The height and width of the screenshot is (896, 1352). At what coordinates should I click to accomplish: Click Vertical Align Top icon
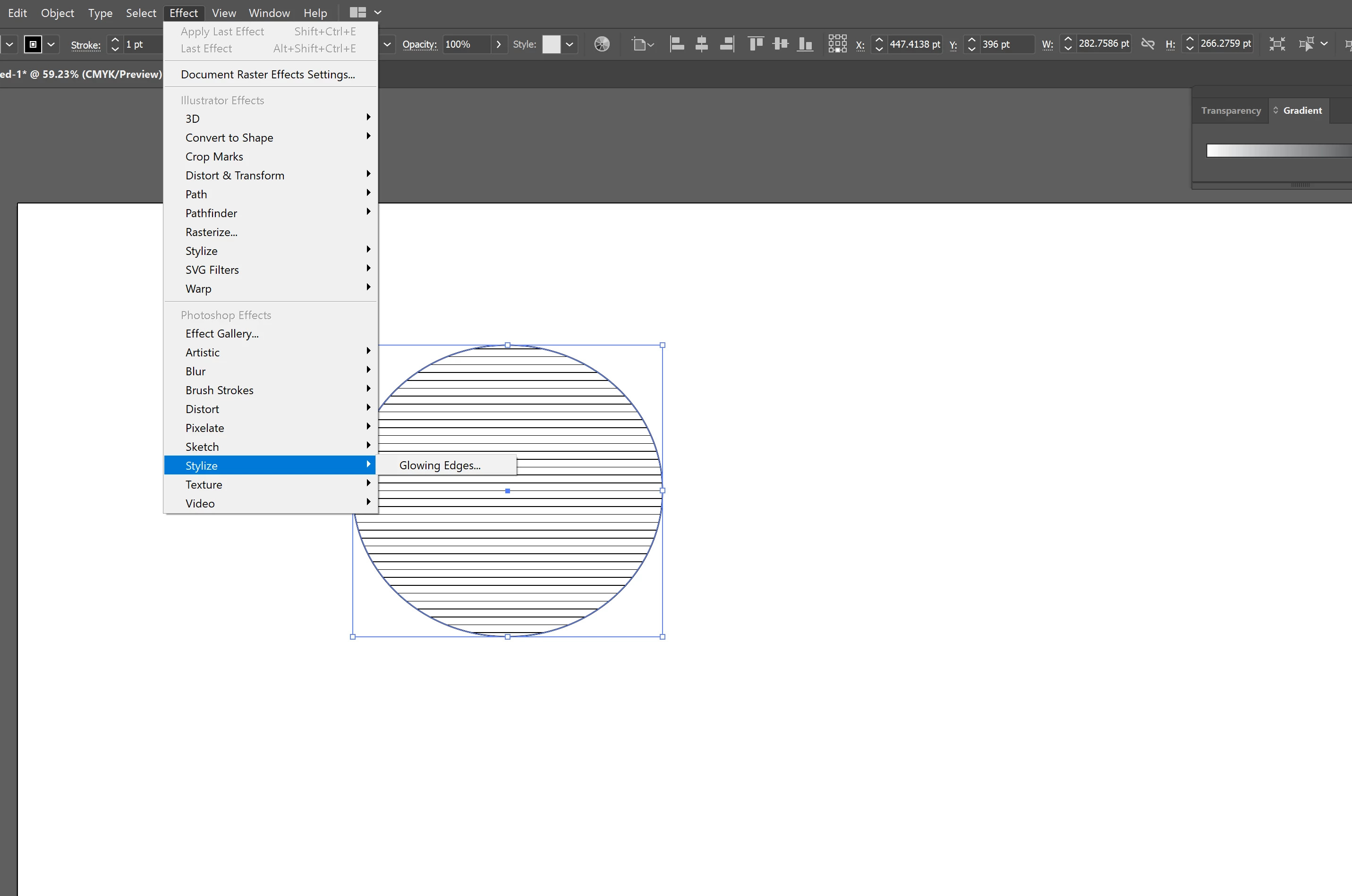[x=756, y=44]
